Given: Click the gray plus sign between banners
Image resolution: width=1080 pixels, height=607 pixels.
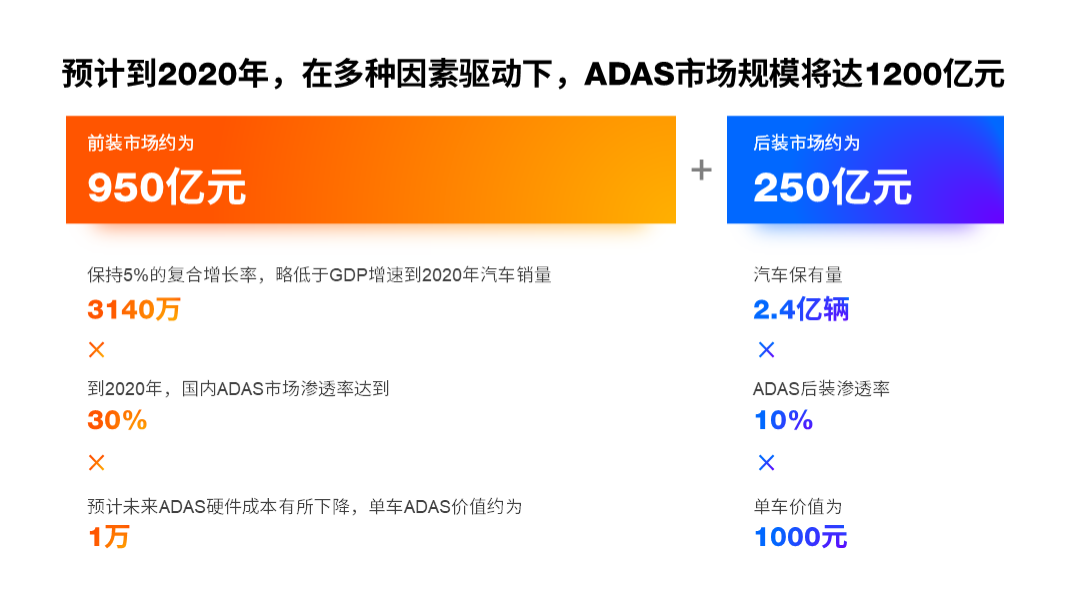Looking at the screenshot, I should click(x=701, y=169).
